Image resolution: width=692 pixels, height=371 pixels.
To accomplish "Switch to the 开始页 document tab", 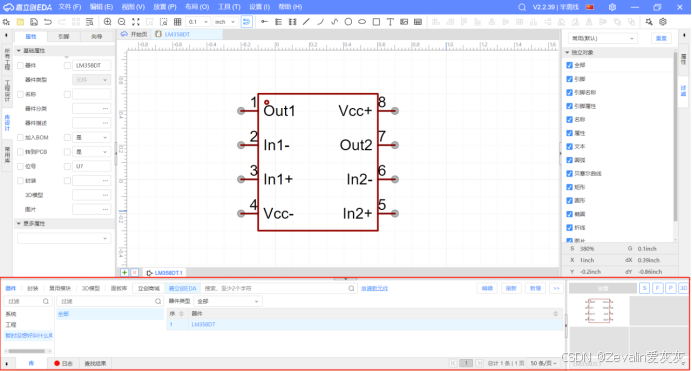I will [x=135, y=34].
